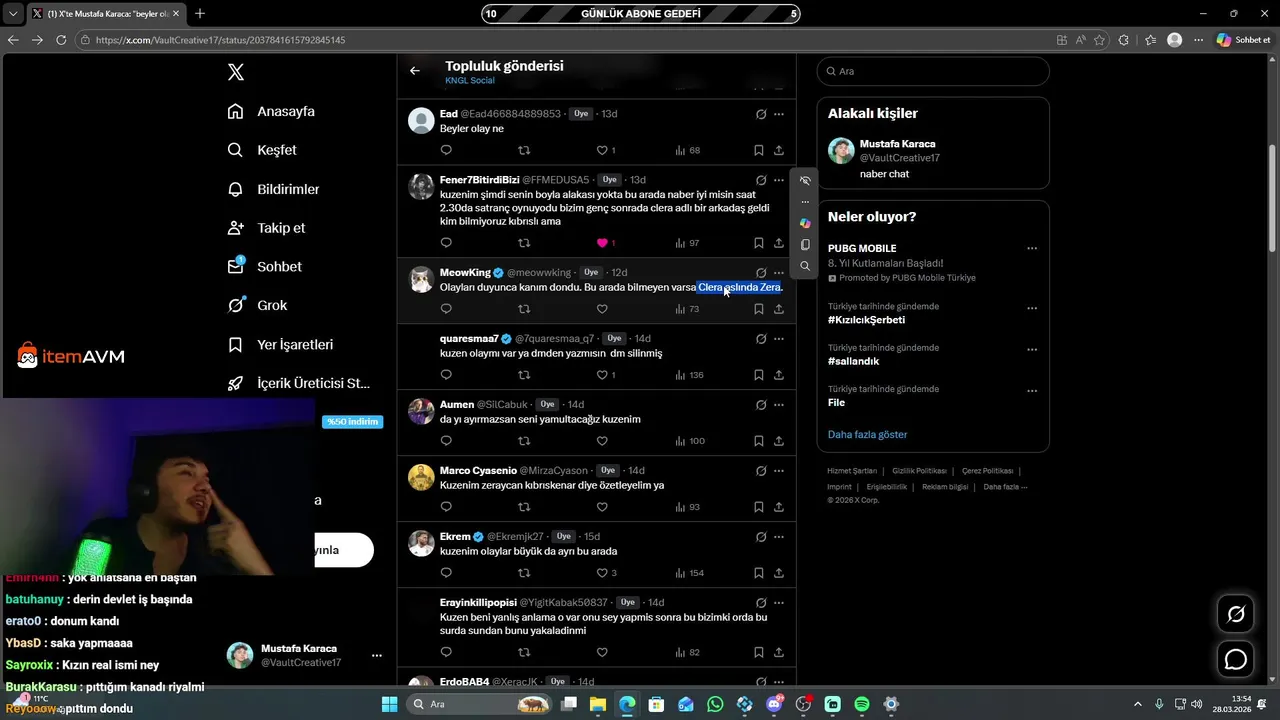Open the floating Grok button at bottom right
Image resolution: width=1280 pixels, height=720 pixels.
(x=1236, y=614)
